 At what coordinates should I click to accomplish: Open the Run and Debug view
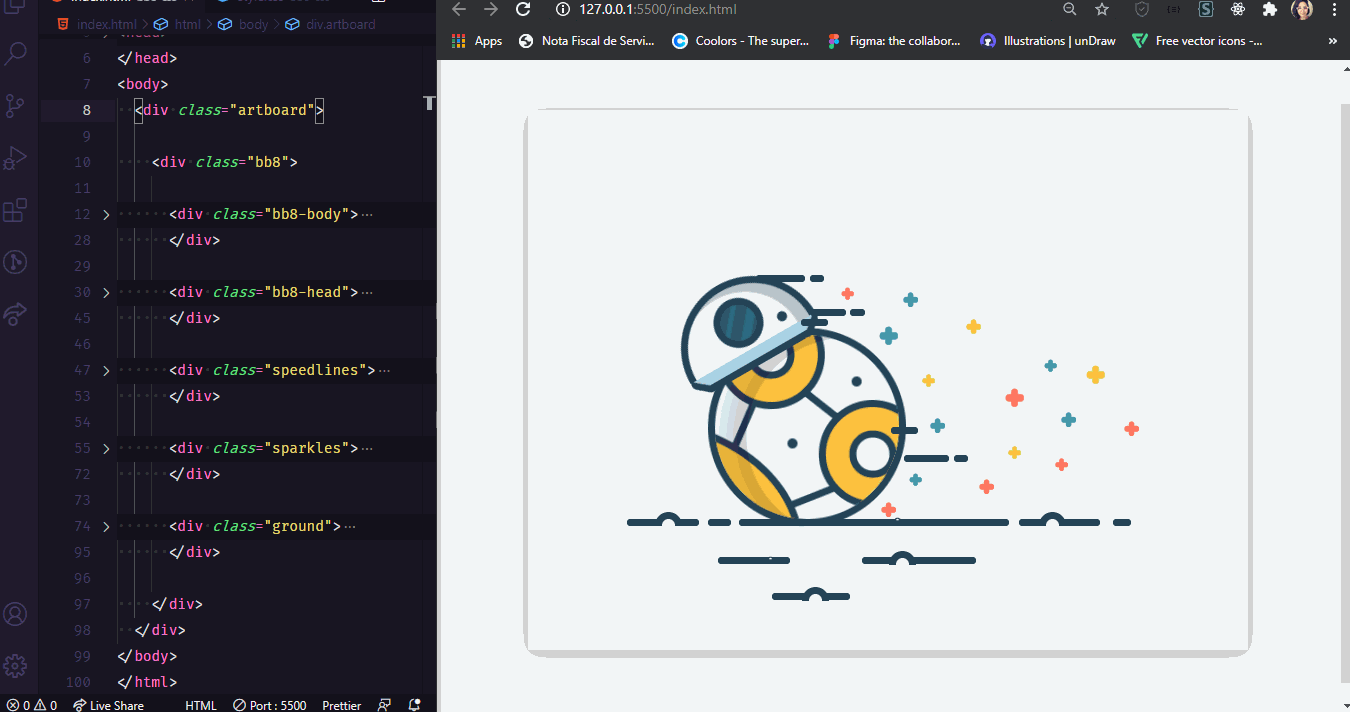click(x=15, y=158)
